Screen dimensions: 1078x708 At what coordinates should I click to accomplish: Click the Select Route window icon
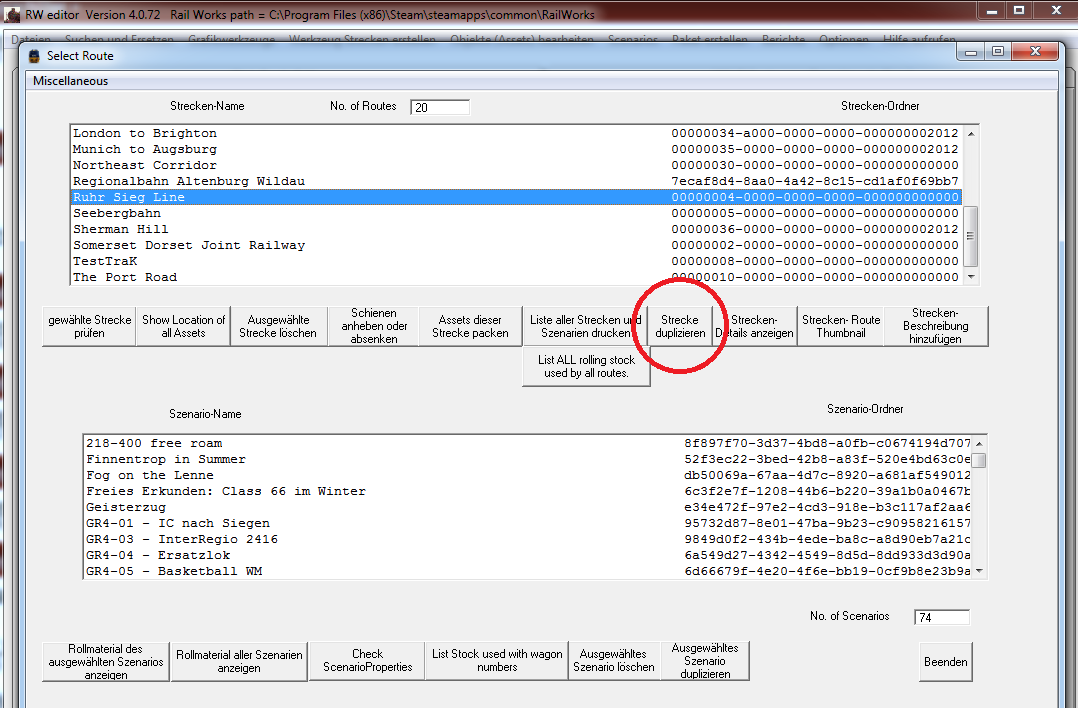(x=34, y=56)
